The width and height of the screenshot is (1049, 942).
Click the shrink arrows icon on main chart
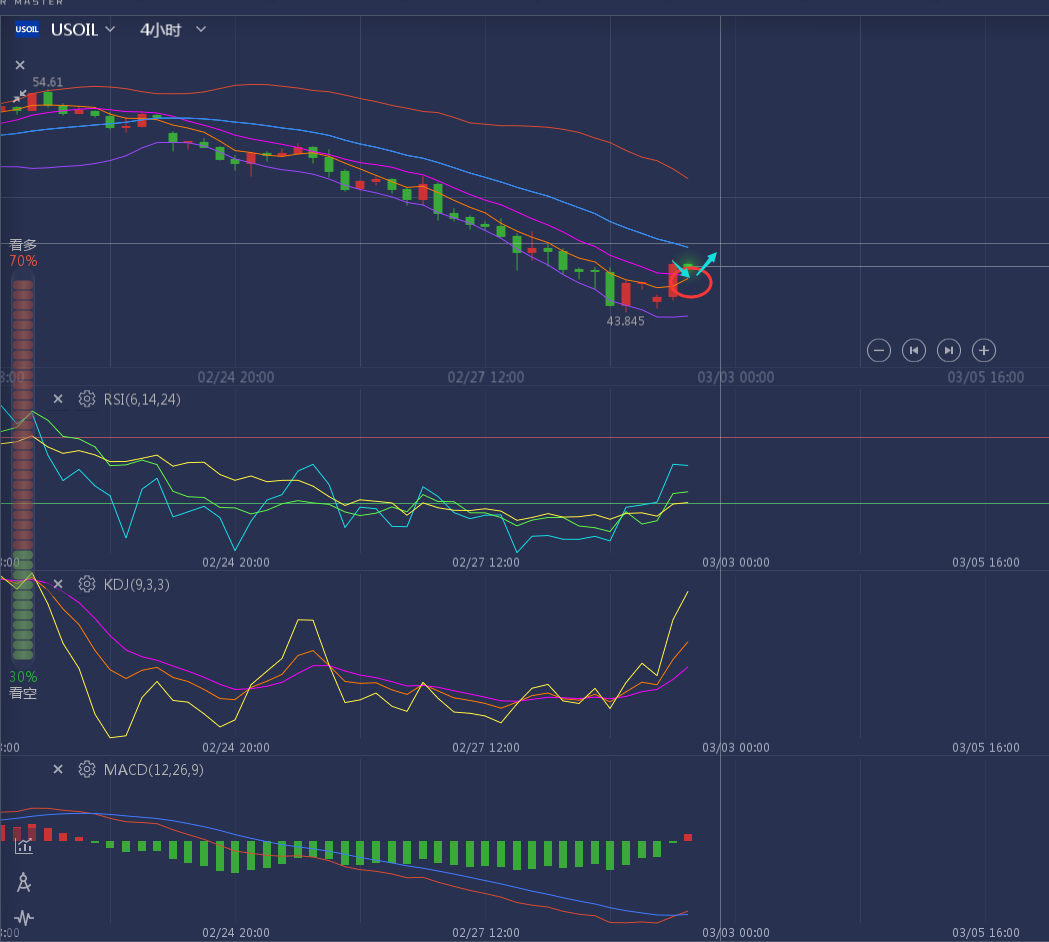[20, 96]
